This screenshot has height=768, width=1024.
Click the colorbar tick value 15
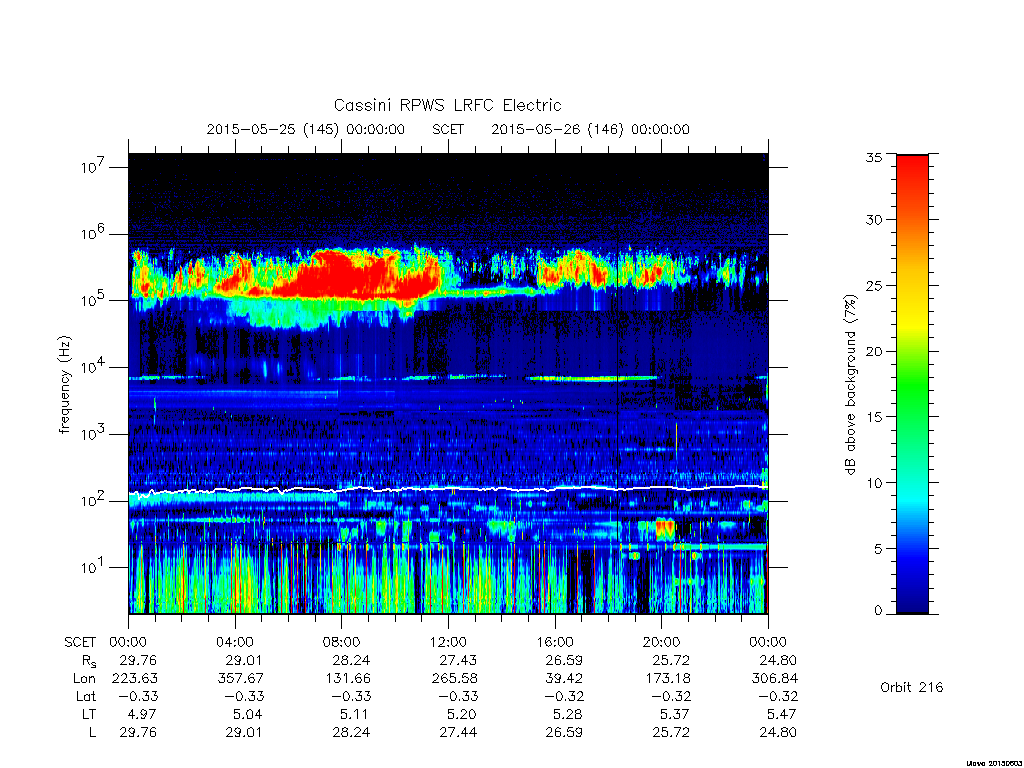[873, 417]
